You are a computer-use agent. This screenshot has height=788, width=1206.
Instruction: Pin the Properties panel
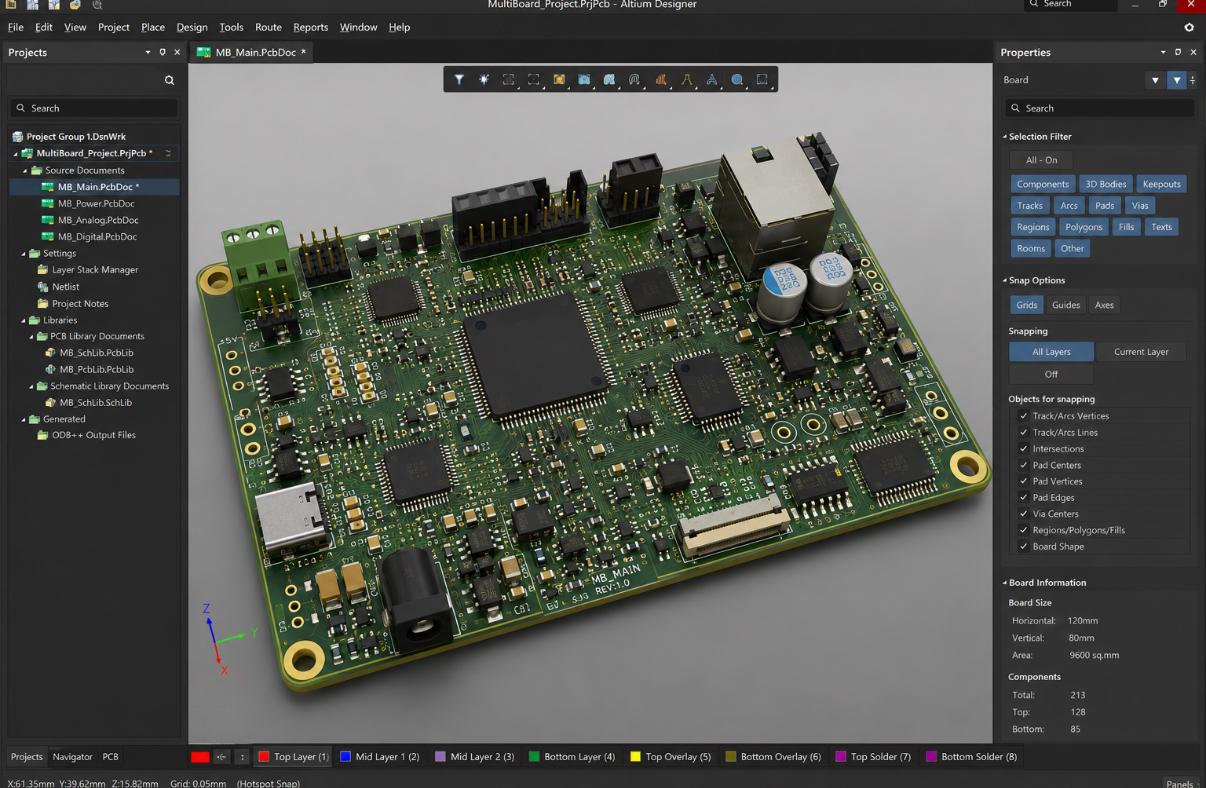(1178, 52)
